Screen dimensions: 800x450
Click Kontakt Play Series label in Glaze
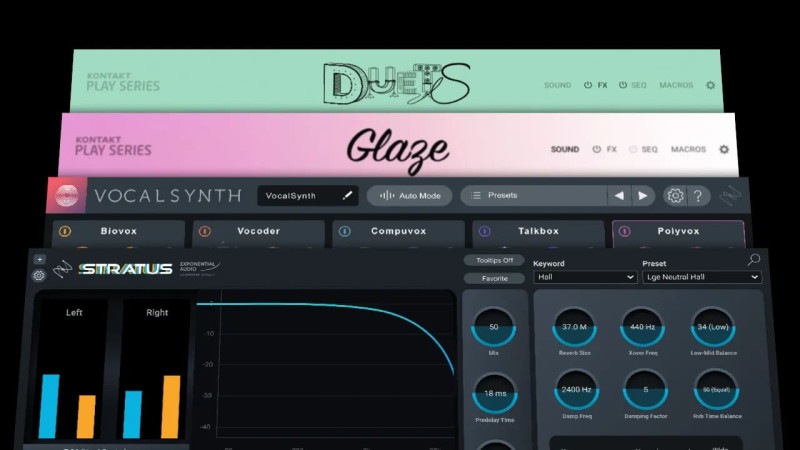click(113, 146)
